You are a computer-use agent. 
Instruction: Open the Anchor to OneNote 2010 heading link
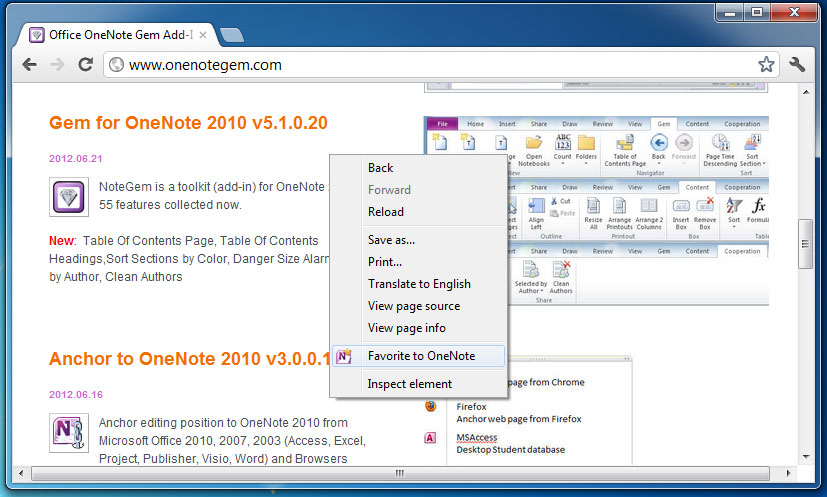click(189, 359)
